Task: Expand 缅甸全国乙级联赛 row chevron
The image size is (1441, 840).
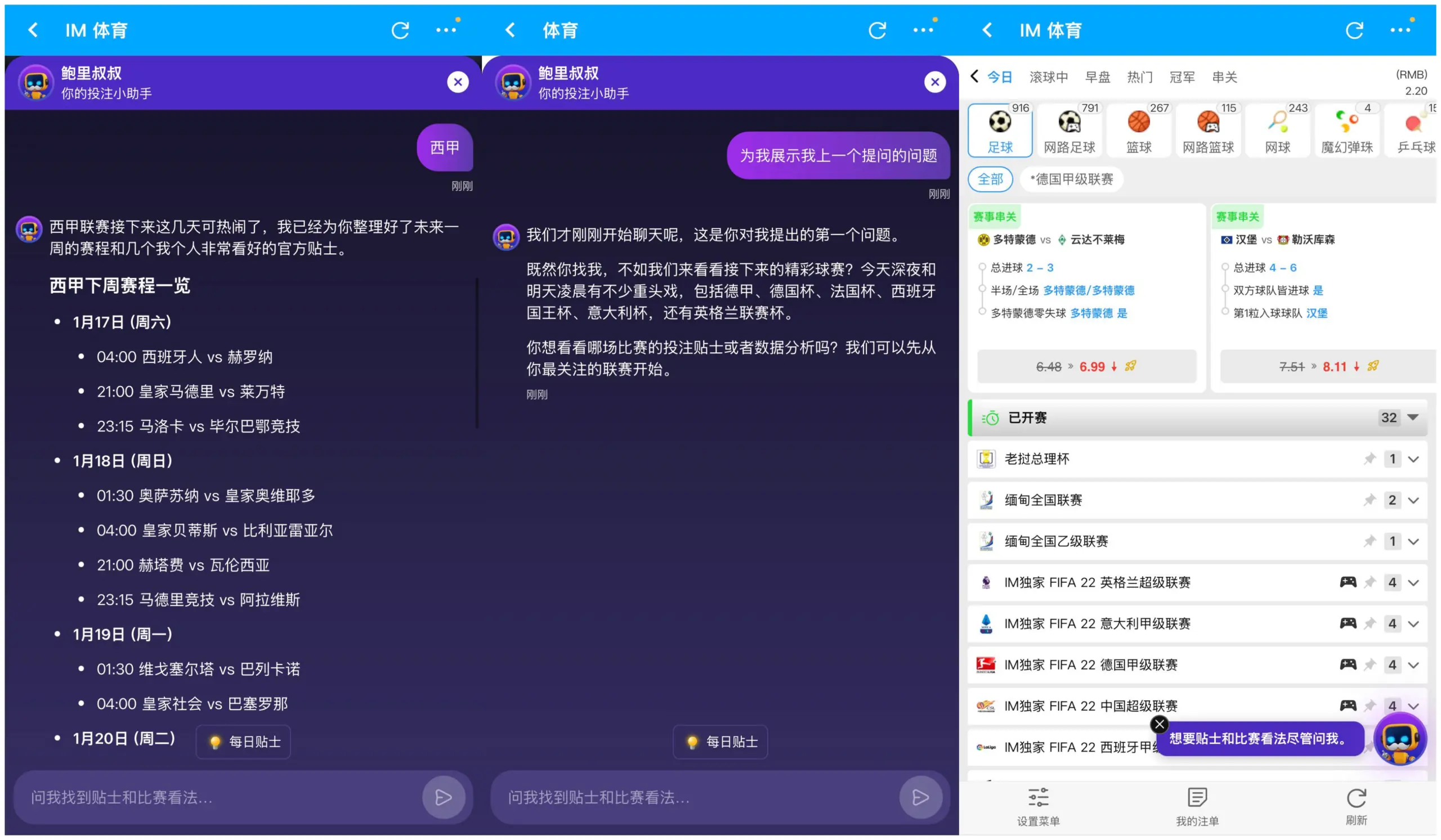Action: click(x=1413, y=542)
